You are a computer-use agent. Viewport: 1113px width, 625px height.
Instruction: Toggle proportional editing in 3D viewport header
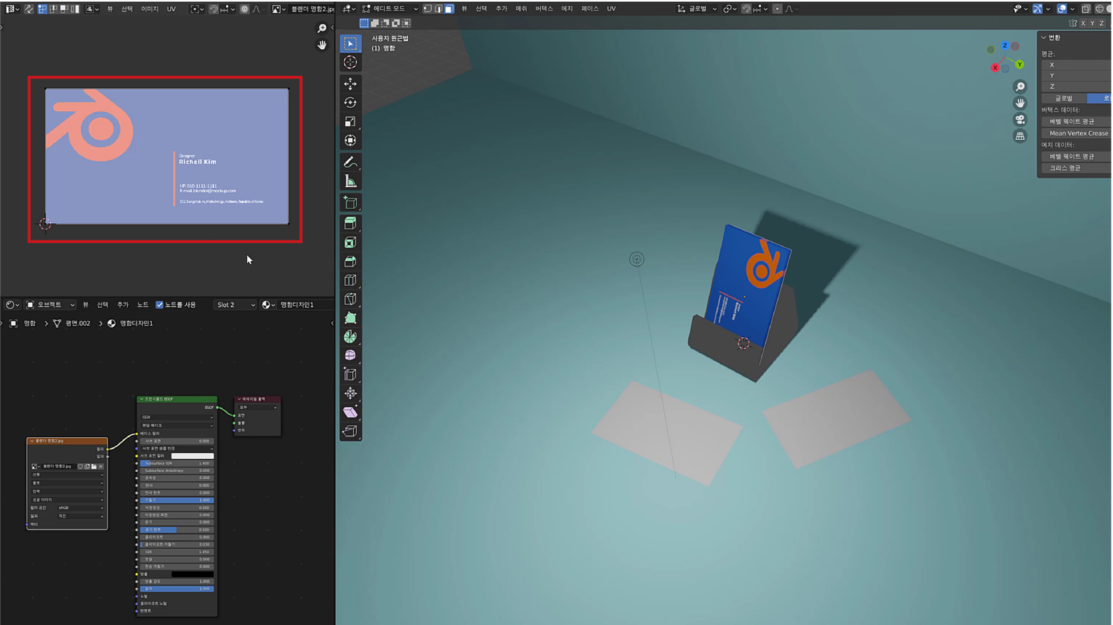coord(778,9)
